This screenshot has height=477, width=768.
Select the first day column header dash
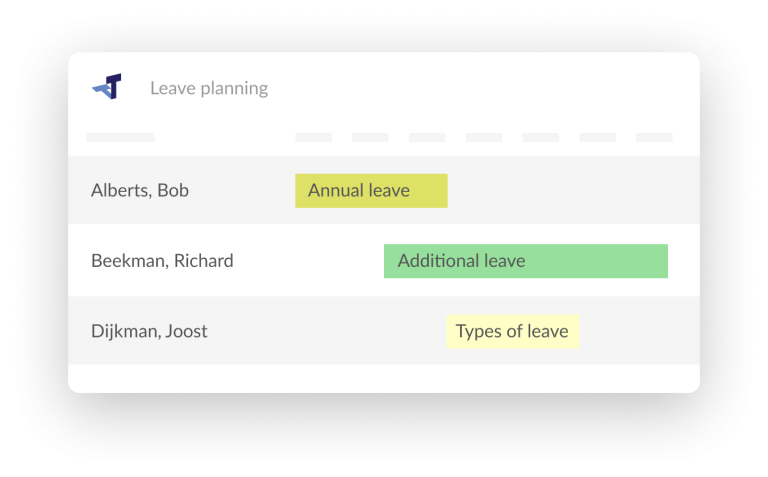[x=313, y=137]
